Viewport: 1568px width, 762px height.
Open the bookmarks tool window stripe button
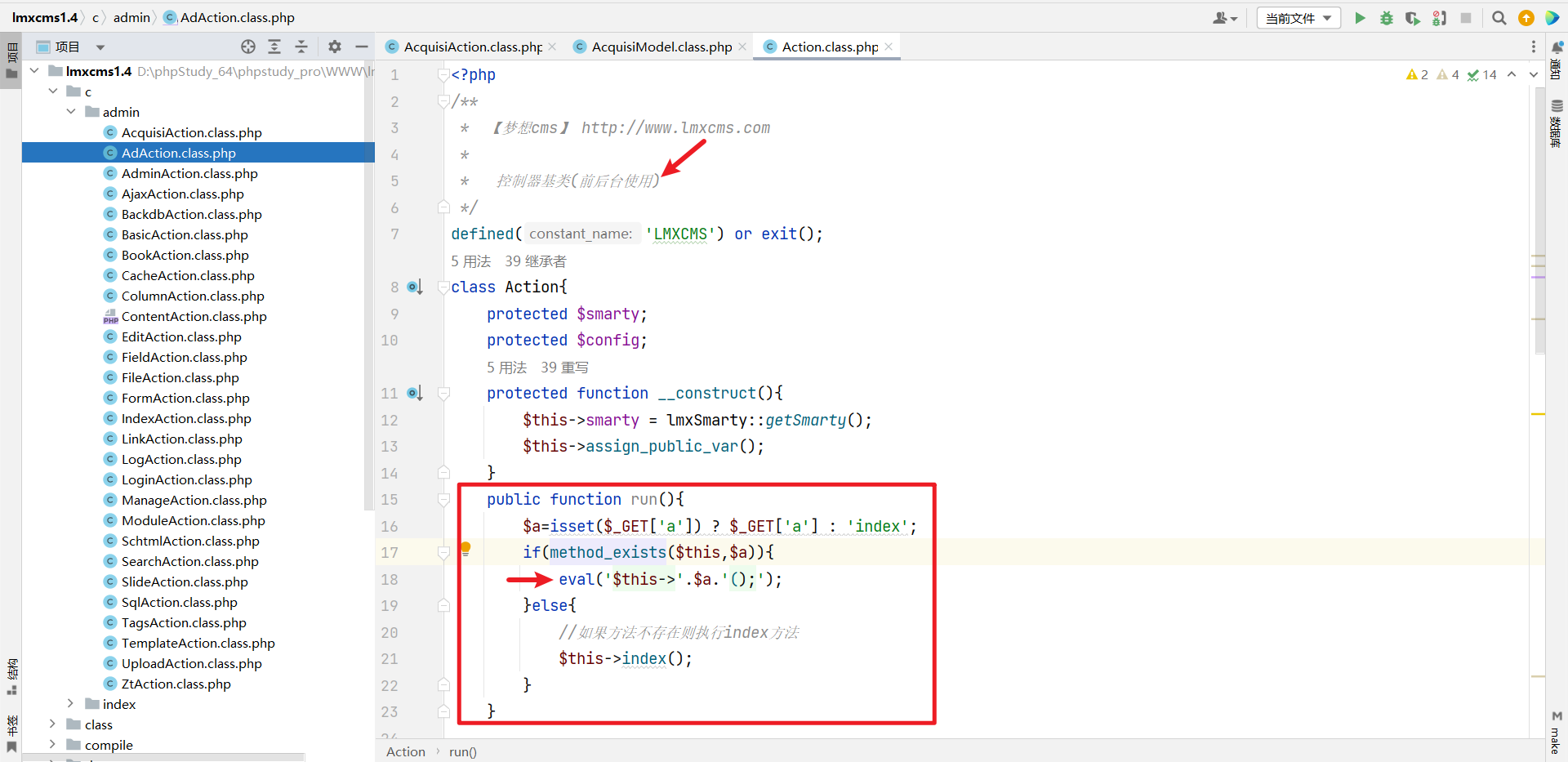11,733
